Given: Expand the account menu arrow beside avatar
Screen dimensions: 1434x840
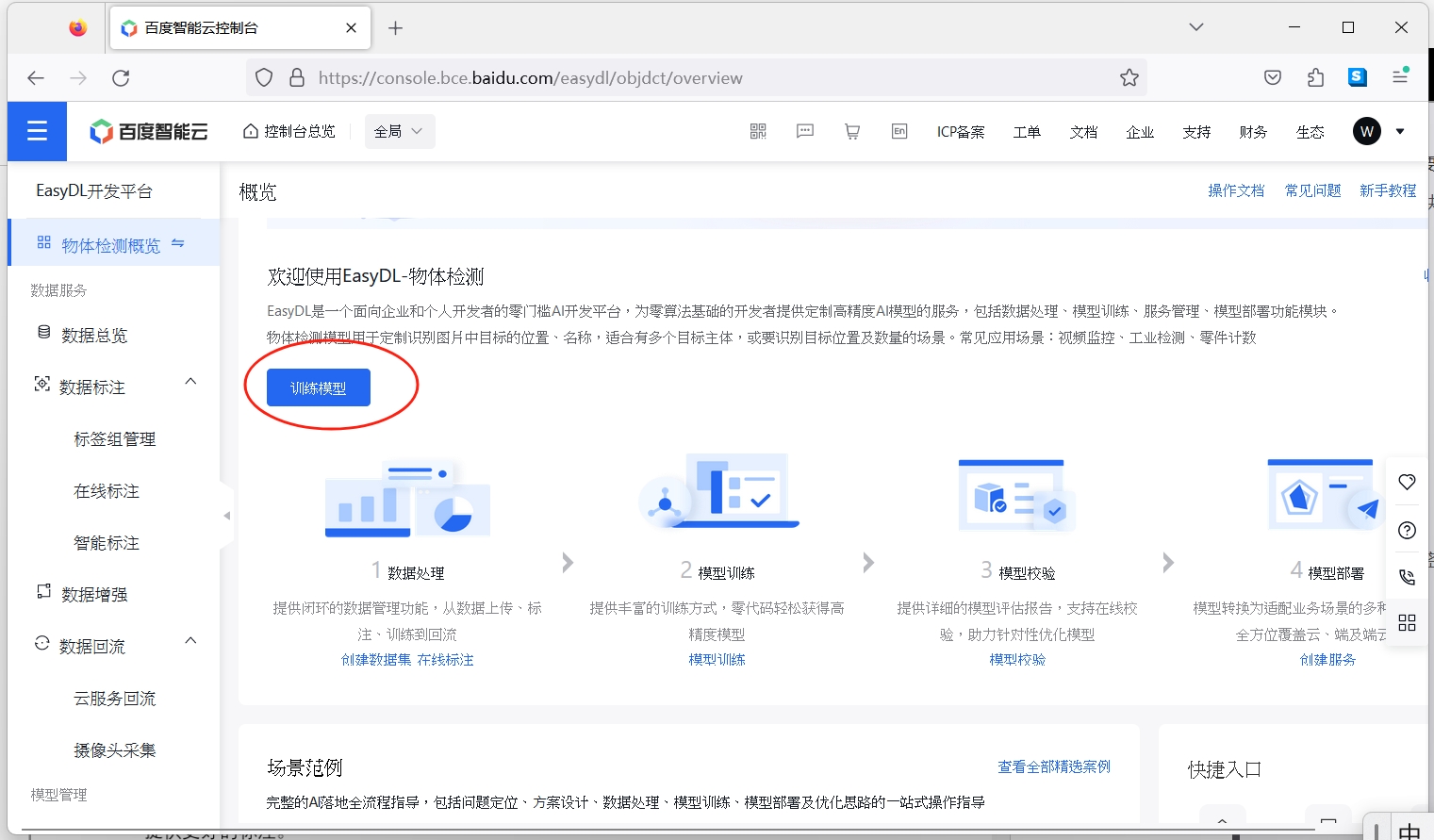Looking at the screenshot, I should pos(1400,132).
